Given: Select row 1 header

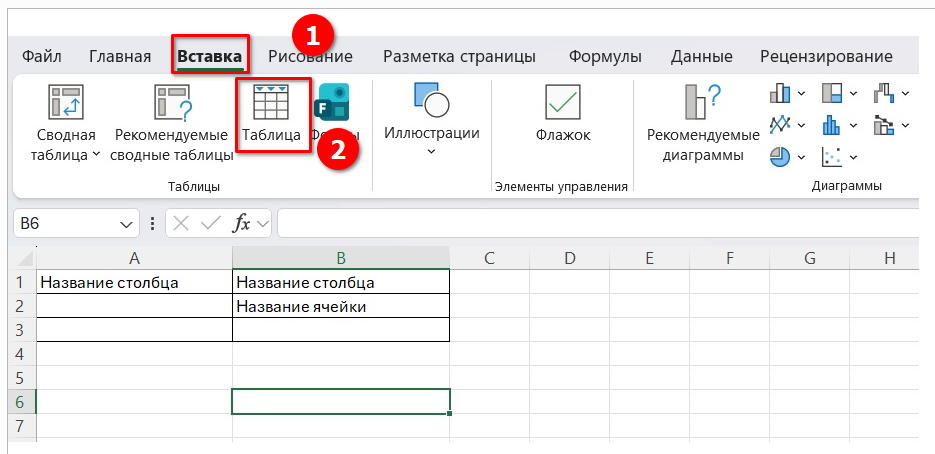Looking at the screenshot, I should click(x=24, y=282).
